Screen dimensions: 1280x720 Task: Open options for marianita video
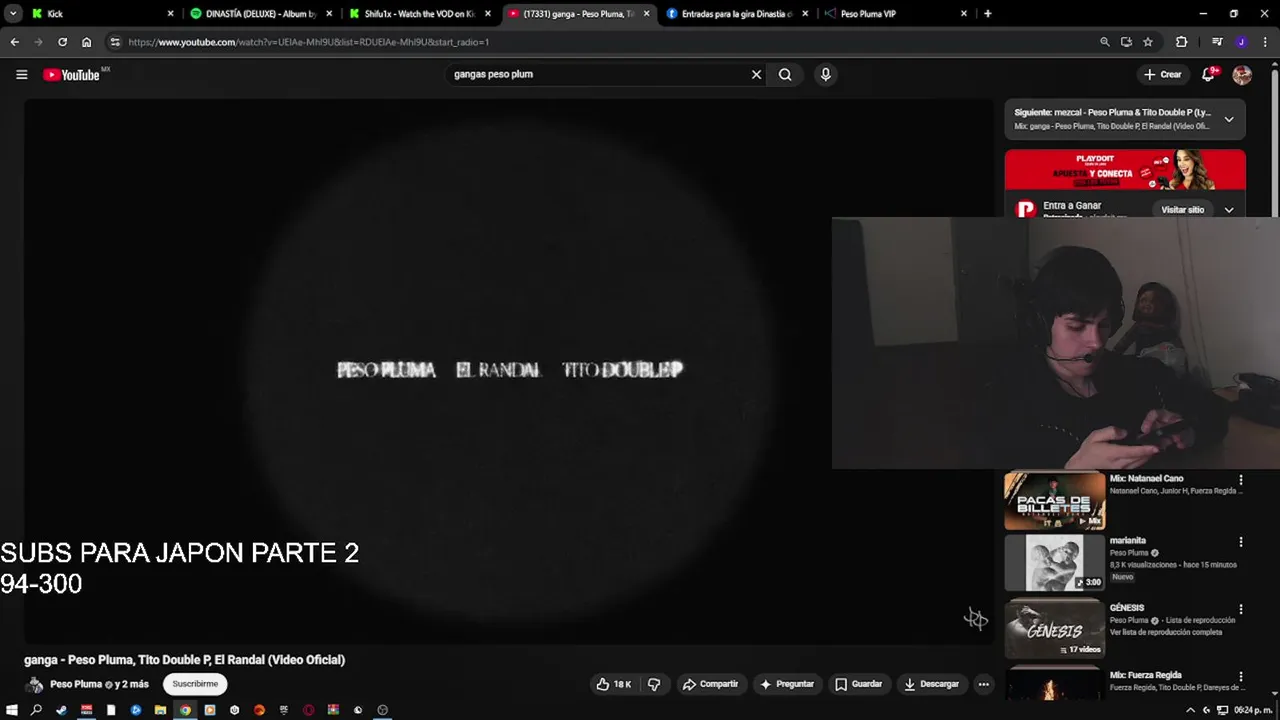click(x=1241, y=542)
